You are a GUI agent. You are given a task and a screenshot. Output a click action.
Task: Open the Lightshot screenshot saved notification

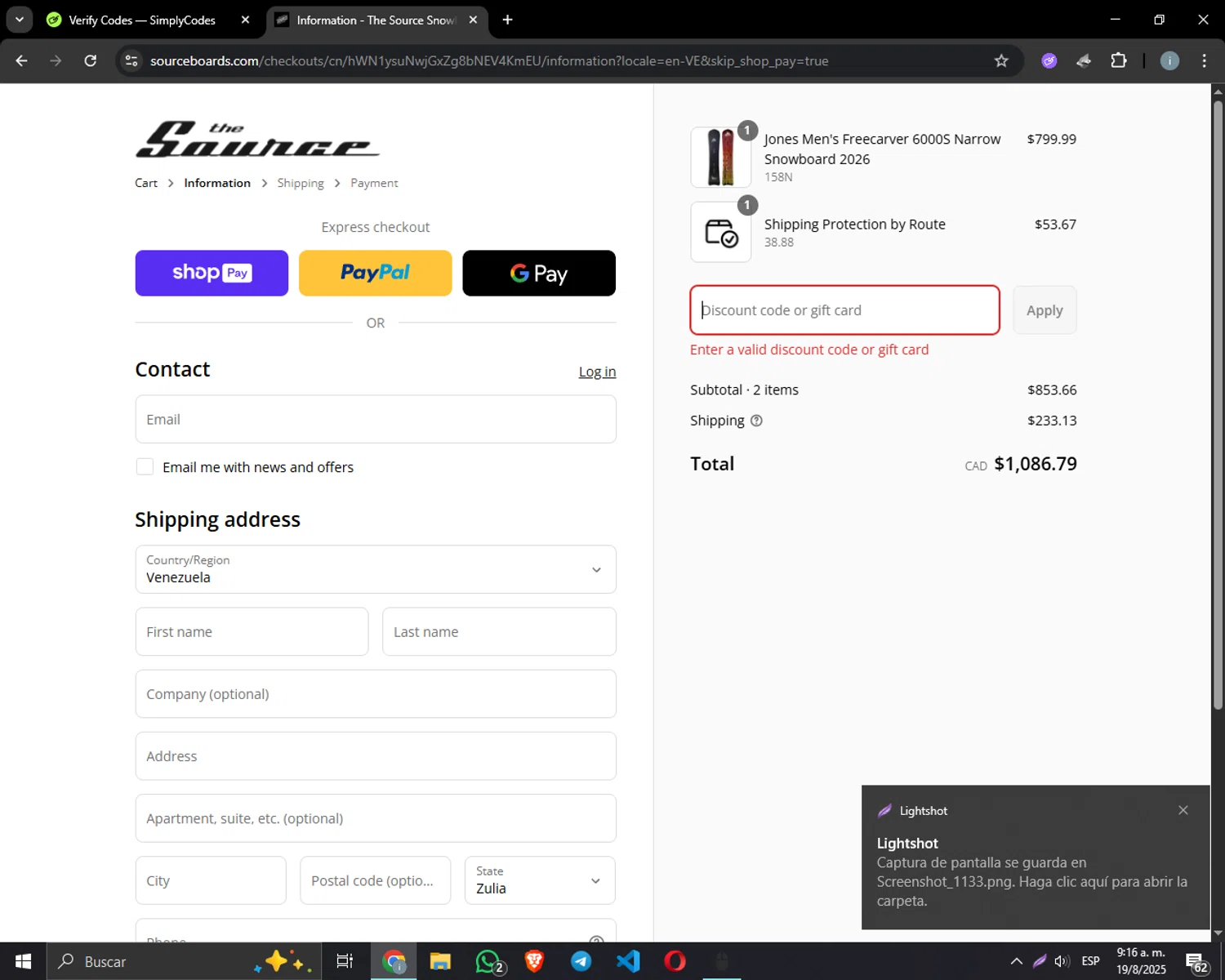coord(1036,857)
